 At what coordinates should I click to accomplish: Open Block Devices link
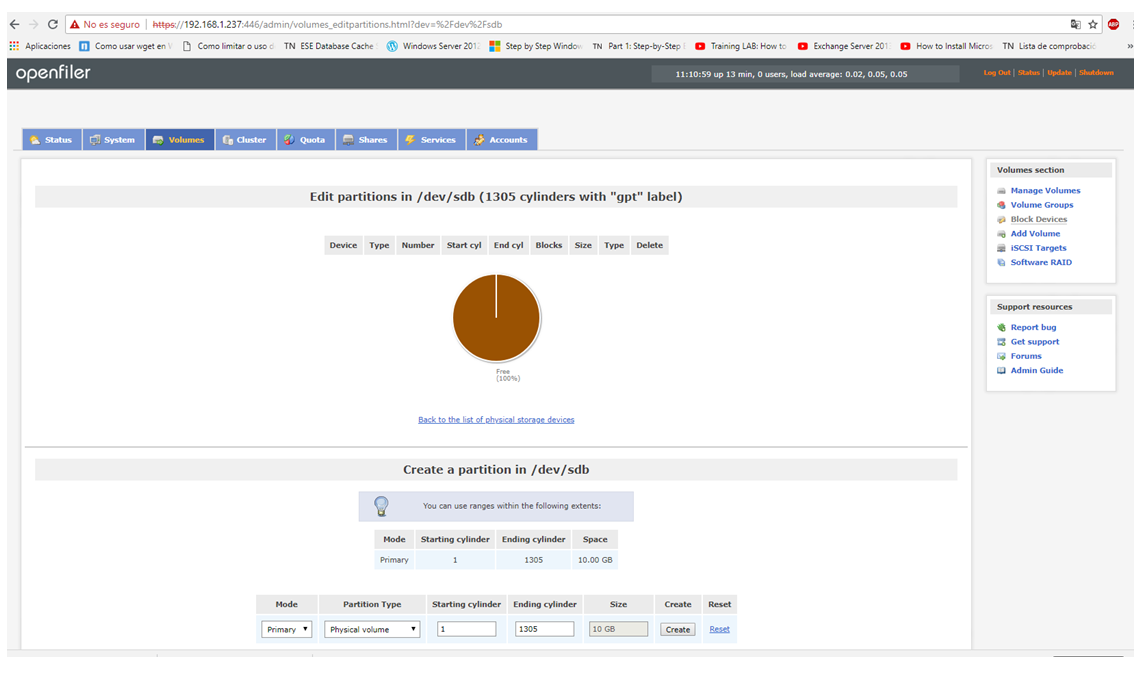1039,219
